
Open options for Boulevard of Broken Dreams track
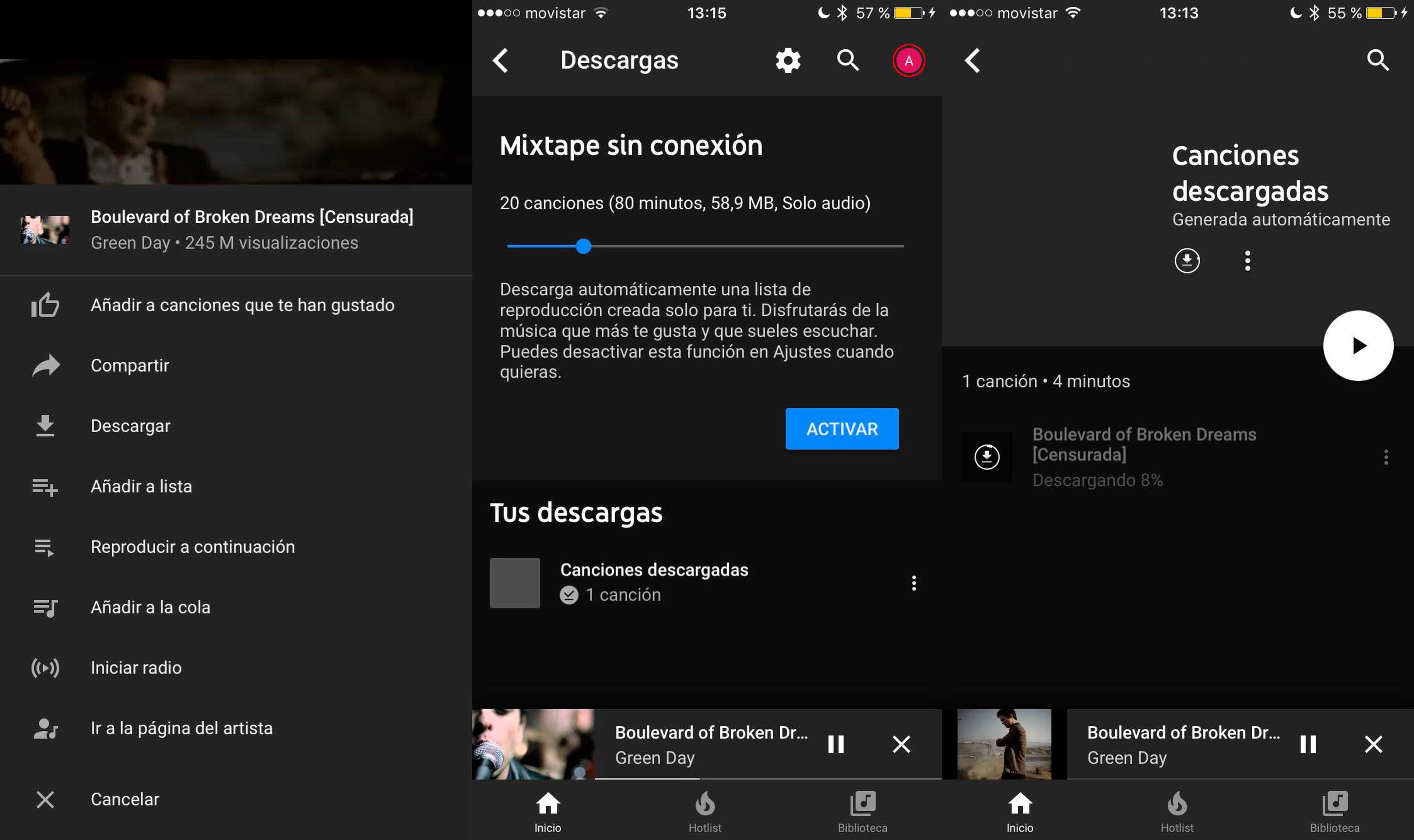(1386, 457)
